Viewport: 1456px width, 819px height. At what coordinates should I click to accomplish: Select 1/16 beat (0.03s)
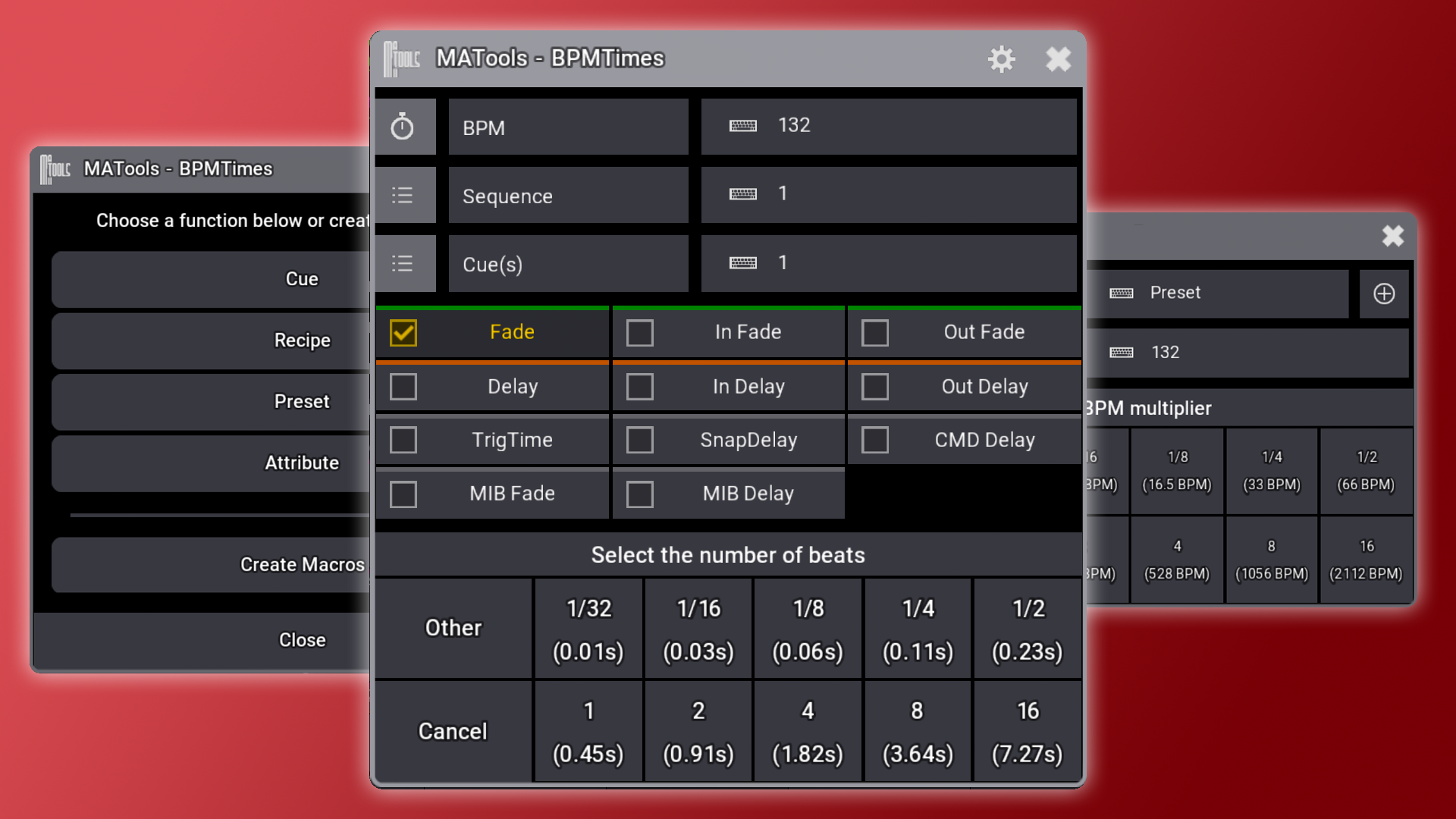[x=698, y=628]
